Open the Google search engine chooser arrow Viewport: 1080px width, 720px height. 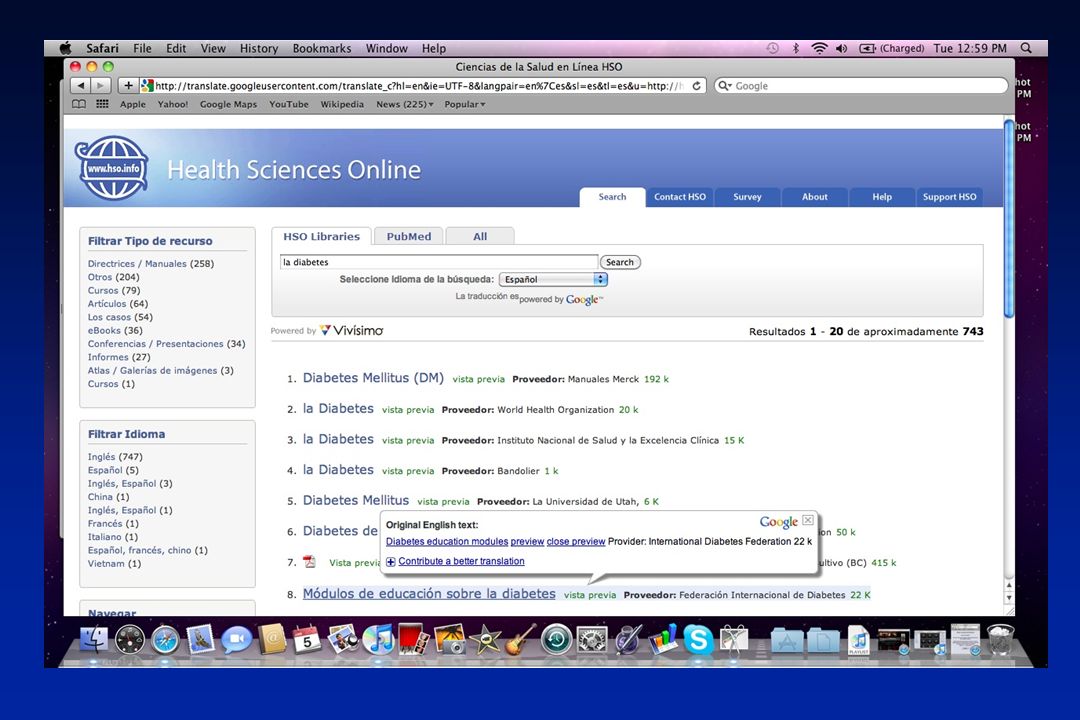725,85
